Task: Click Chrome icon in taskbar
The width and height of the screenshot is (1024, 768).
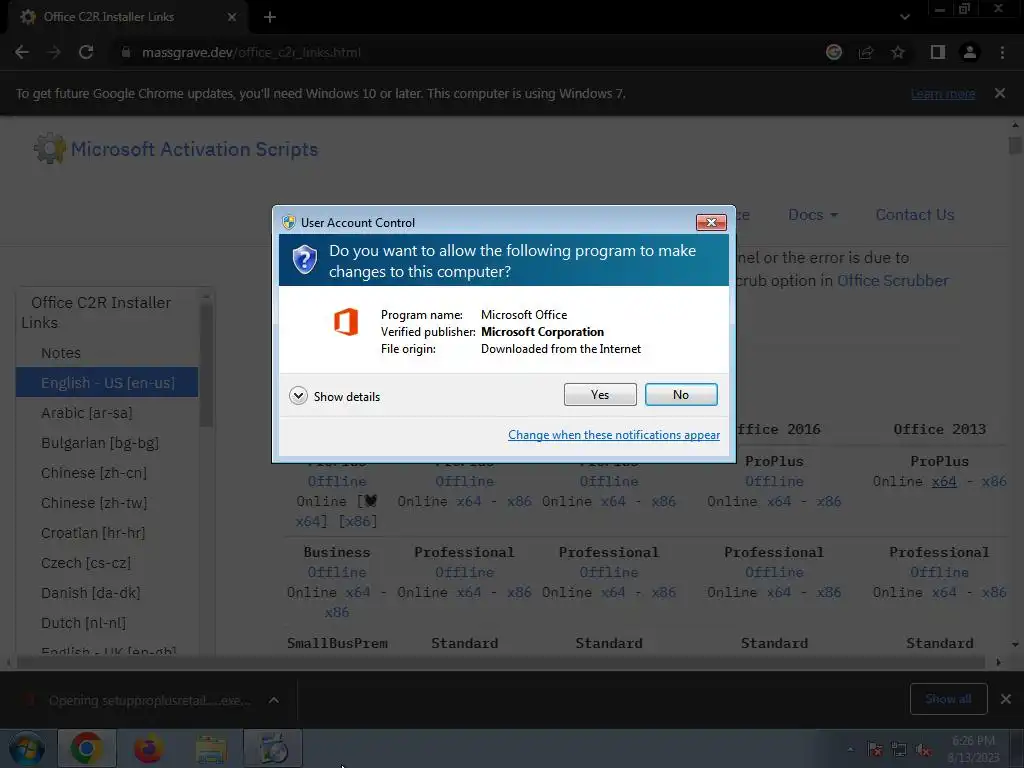Action: [x=87, y=748]
